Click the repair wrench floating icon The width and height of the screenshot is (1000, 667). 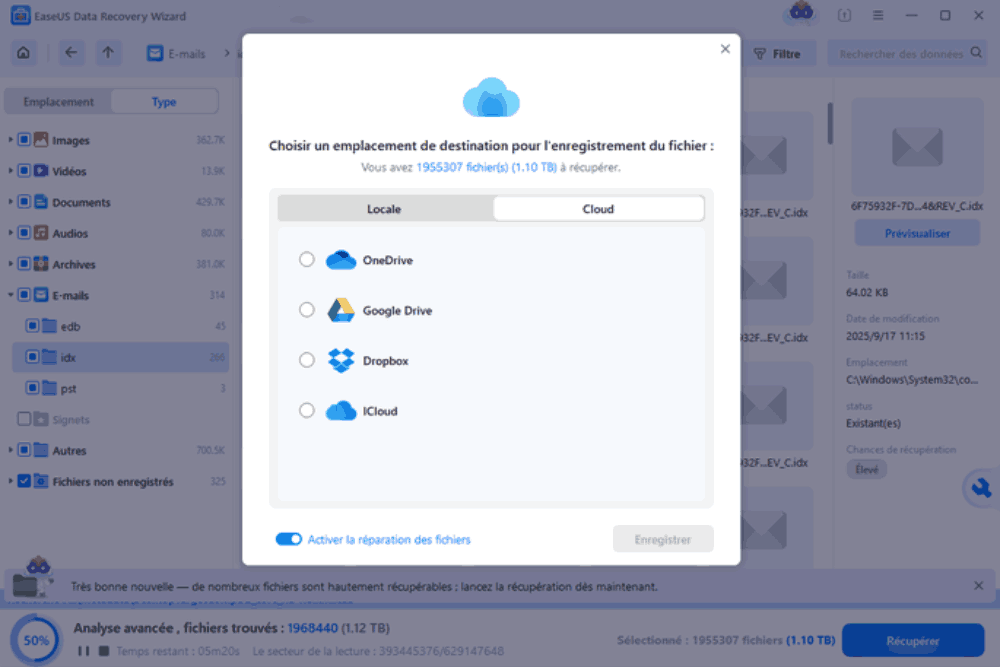[981, 488]
